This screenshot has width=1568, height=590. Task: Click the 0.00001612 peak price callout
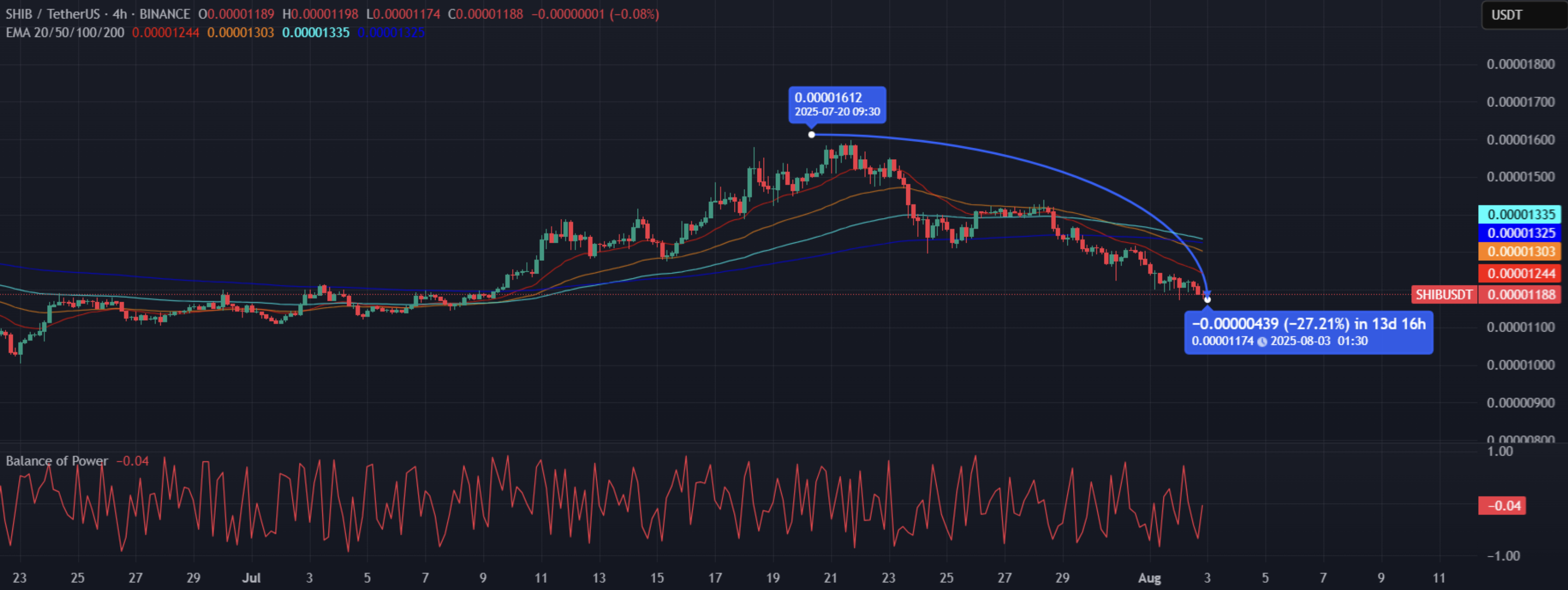click(x=837, y=105)
